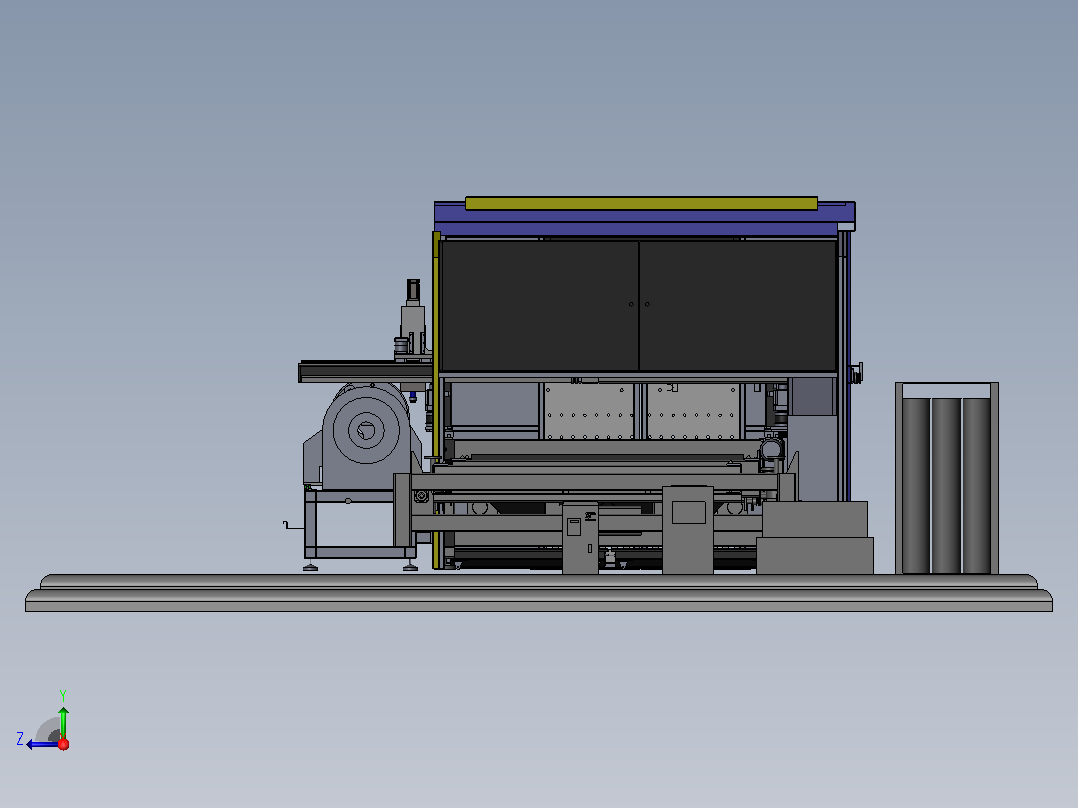Select the gray pedestal with a square window
The width and height of the screenshot is (1078, 808).
[x=688, y=529]
